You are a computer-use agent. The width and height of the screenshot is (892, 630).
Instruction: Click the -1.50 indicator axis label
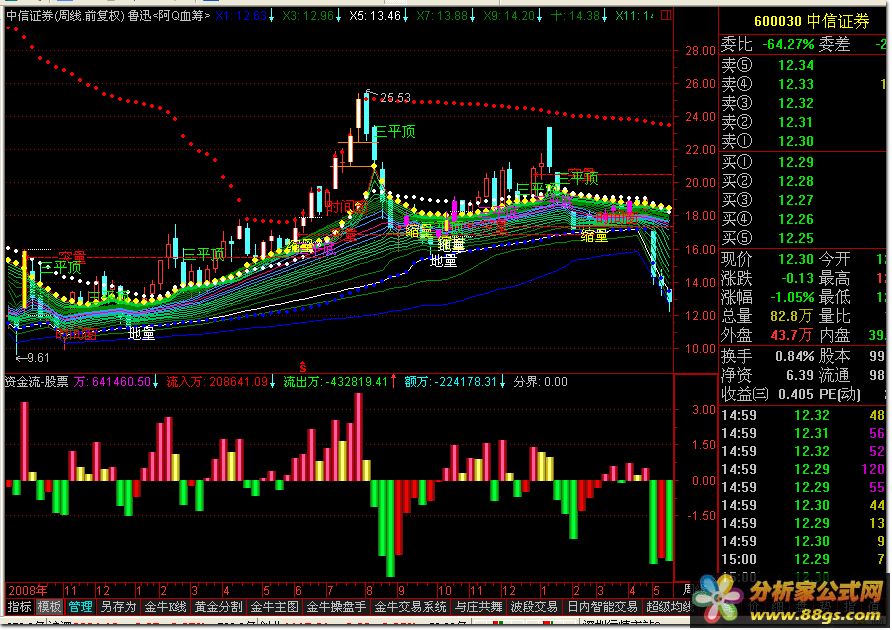[703, 516]
